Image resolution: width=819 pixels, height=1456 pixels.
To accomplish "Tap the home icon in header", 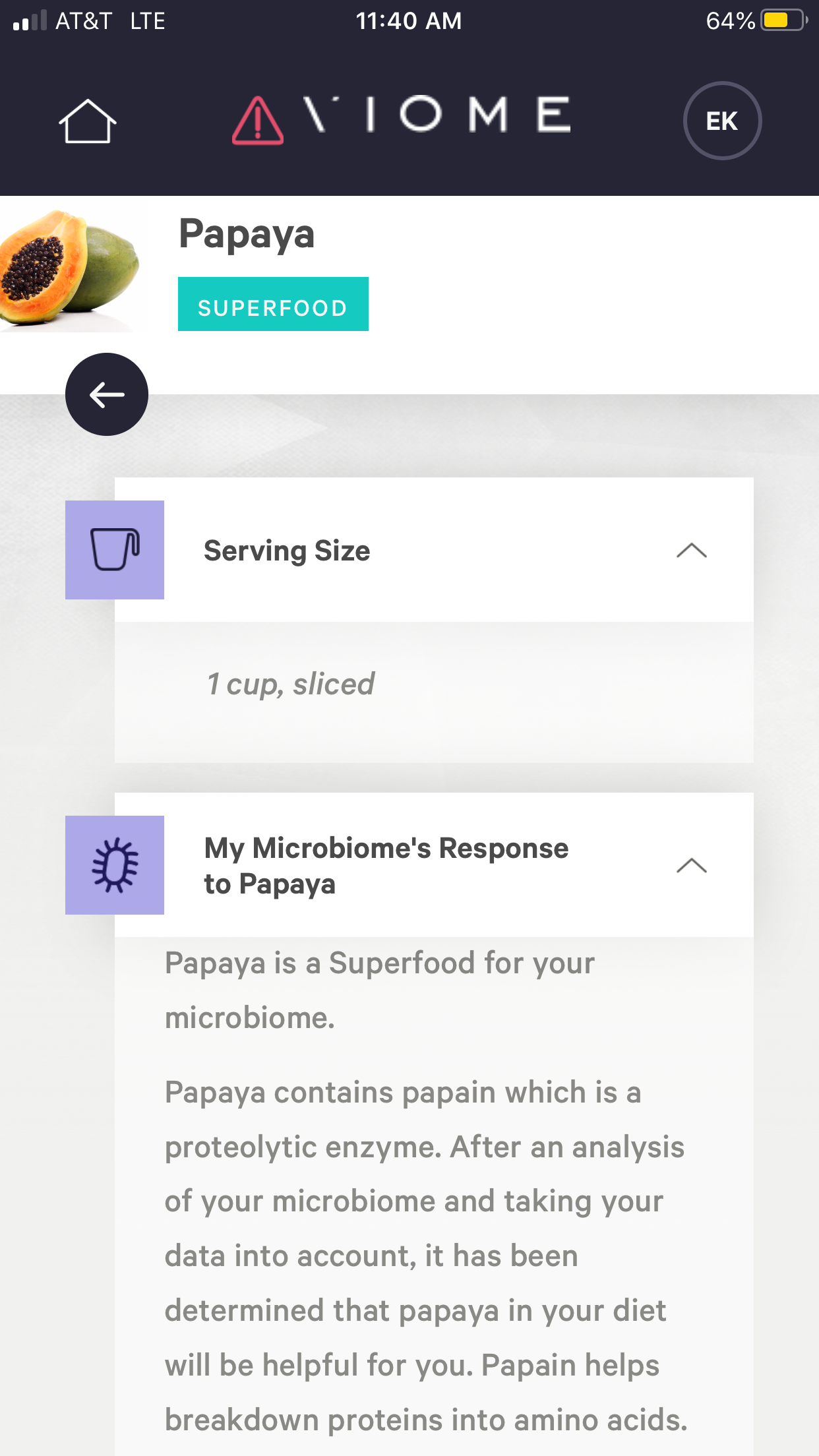I will tap(87, 121).
